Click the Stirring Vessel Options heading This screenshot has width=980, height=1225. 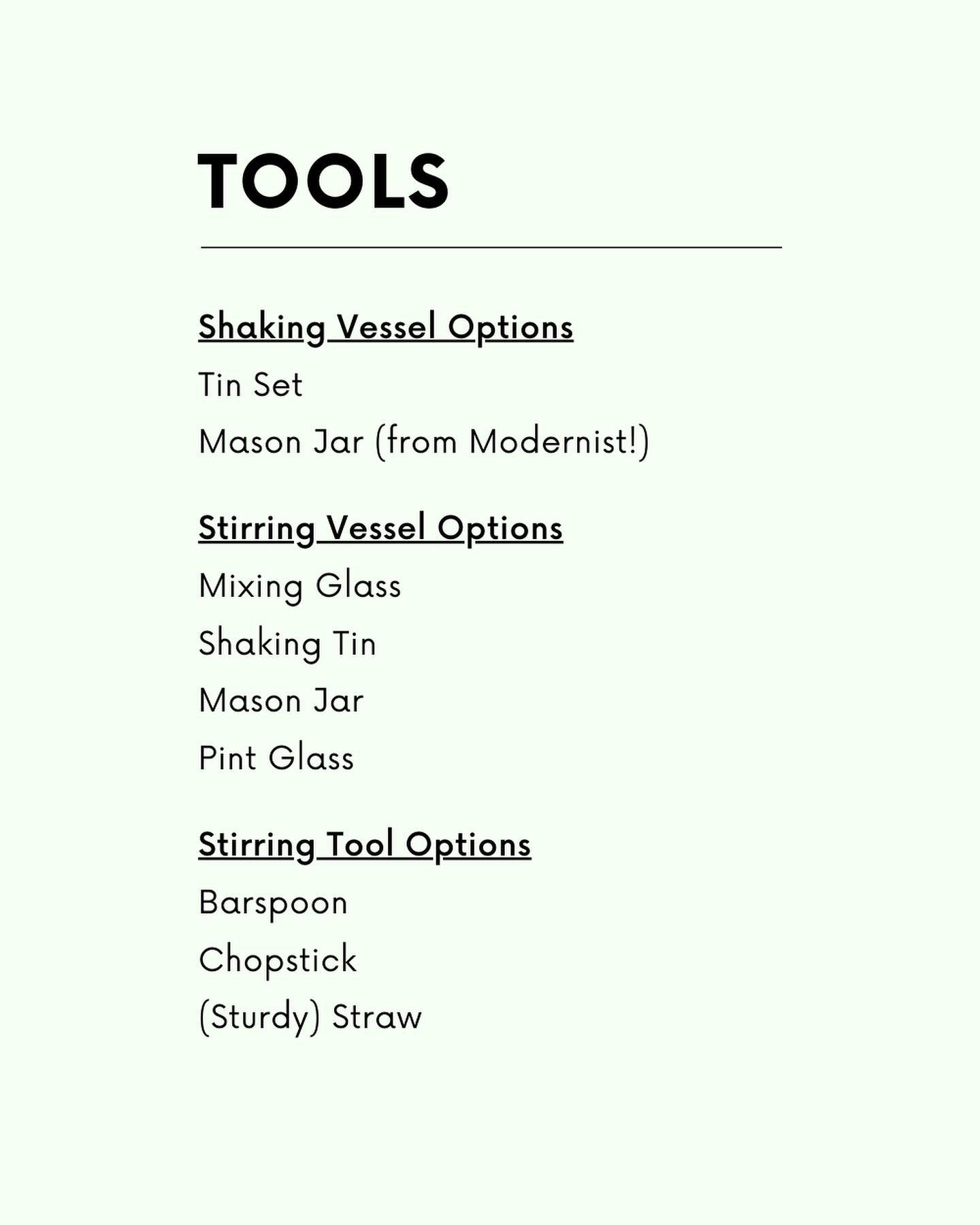click(380, 529)
